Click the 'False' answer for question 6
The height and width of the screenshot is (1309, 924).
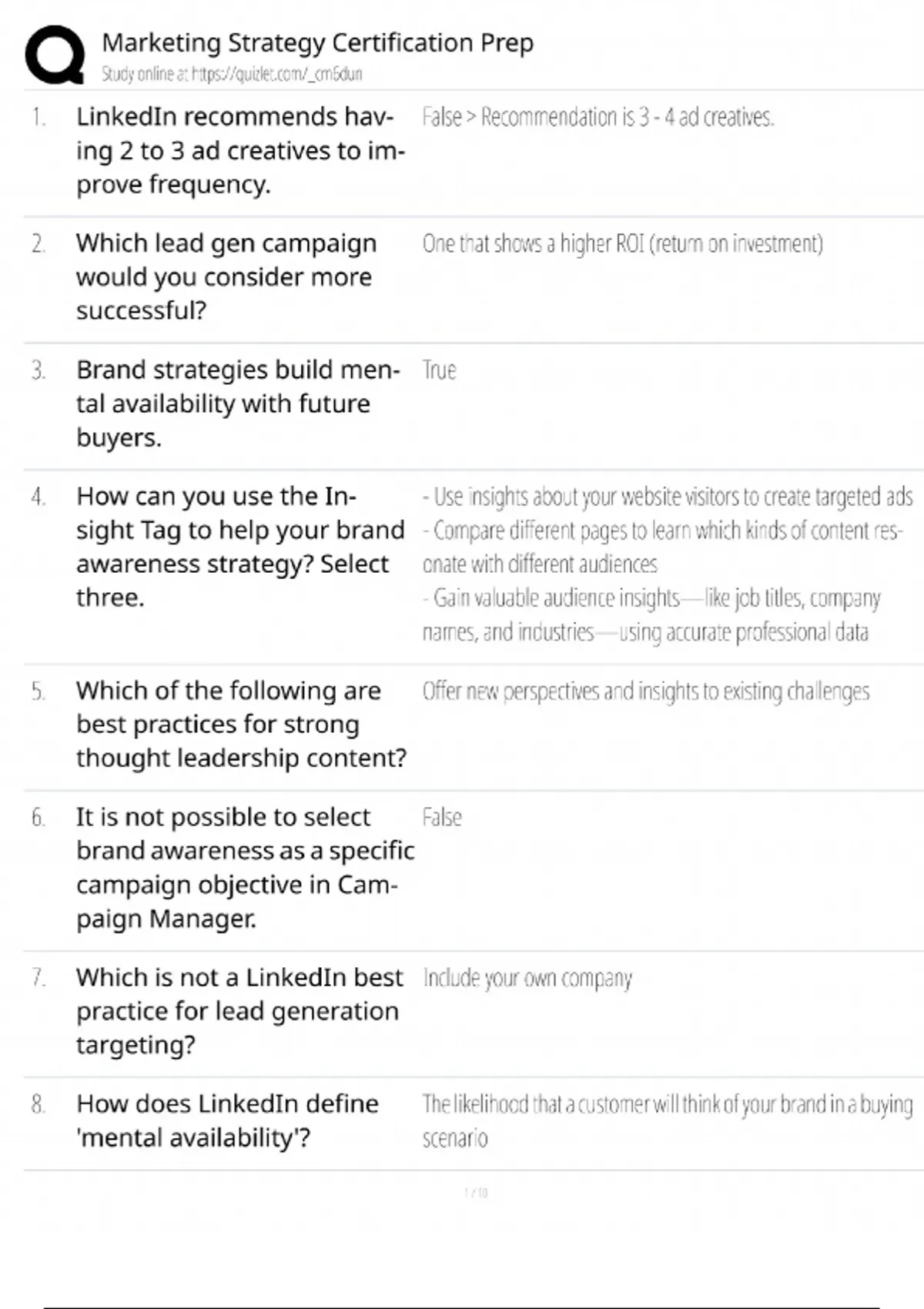[442, 817]
